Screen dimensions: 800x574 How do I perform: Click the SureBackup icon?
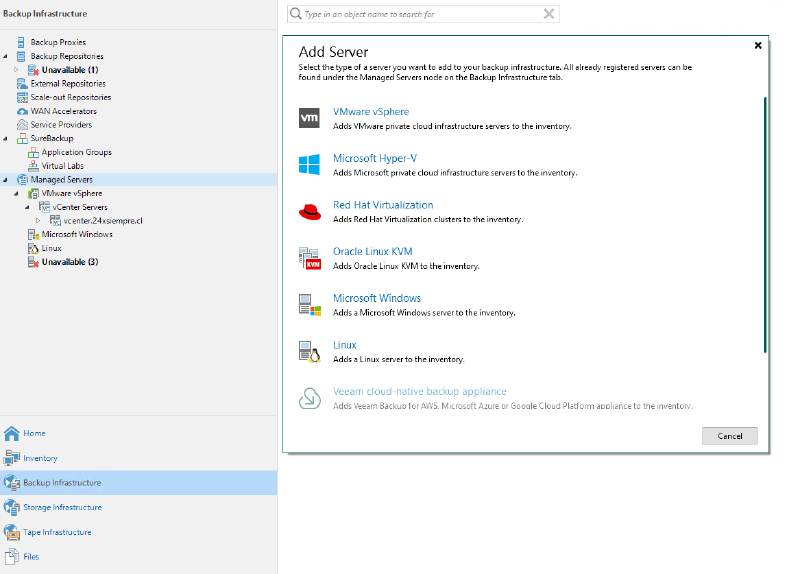22,139
